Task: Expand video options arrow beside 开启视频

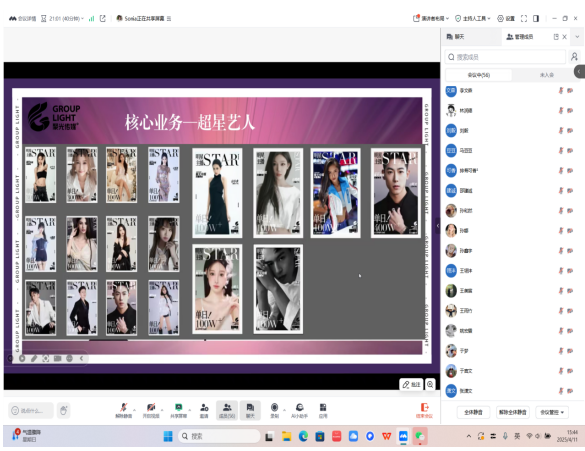Action: pyautogui.click(x=162, y=410)
